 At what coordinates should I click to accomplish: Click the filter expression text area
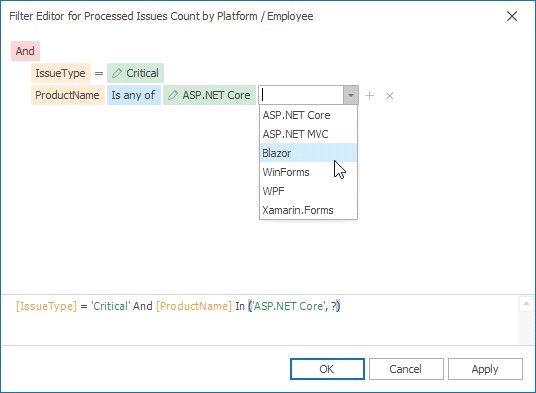pos(260,320)
